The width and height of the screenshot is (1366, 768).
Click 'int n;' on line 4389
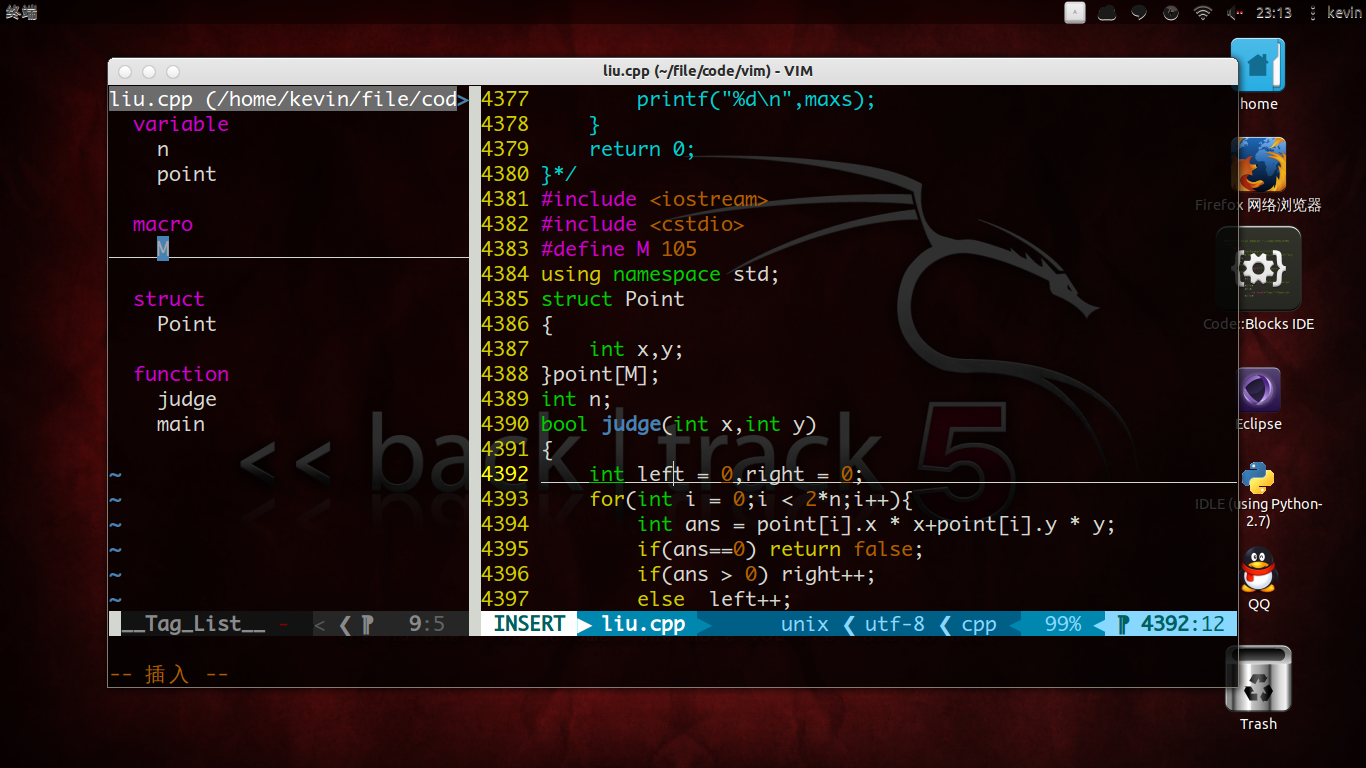click(x=576, y=399)
